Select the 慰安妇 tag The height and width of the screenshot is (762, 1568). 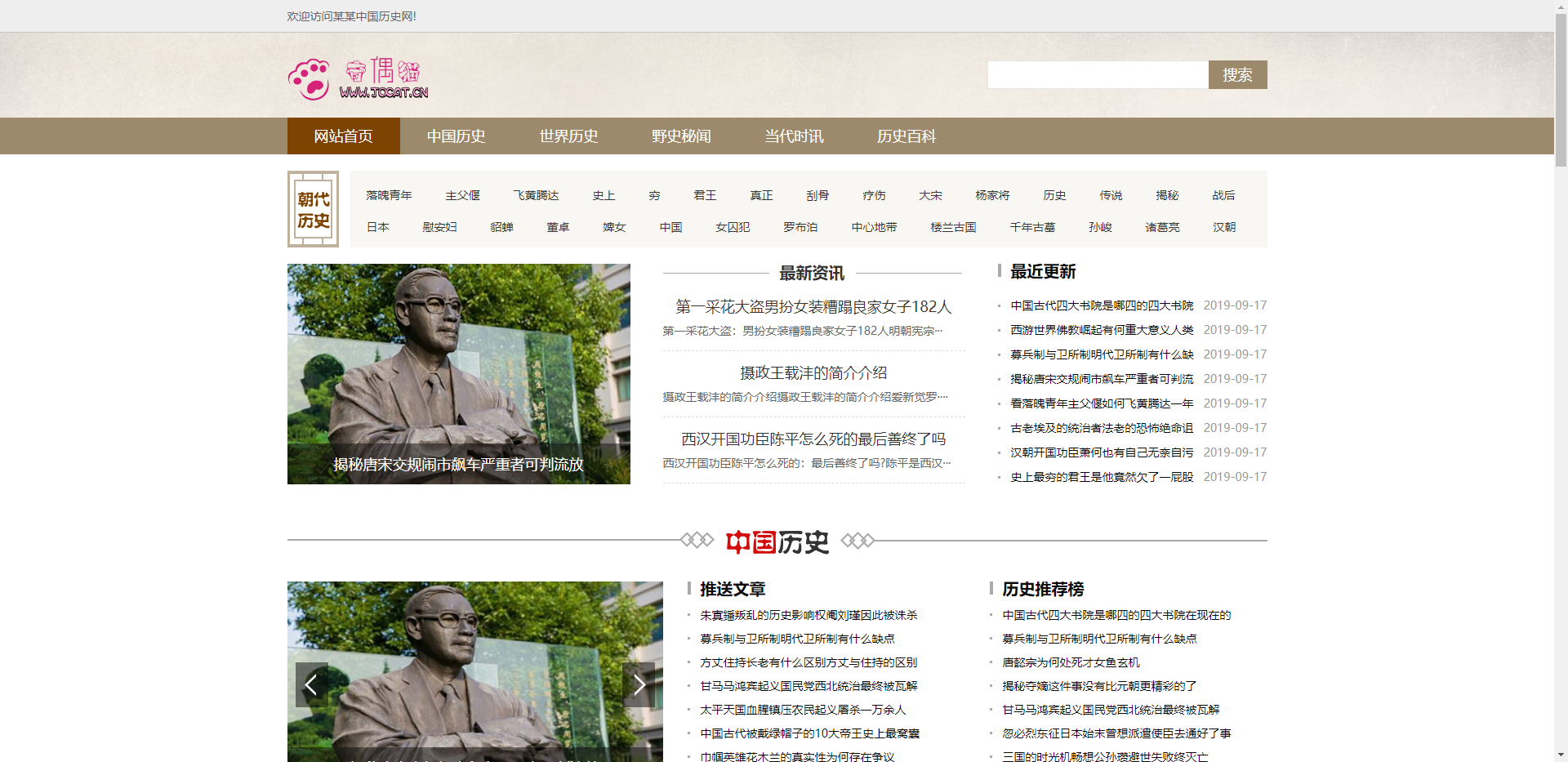pyautogui.click(x=440, y=227)
